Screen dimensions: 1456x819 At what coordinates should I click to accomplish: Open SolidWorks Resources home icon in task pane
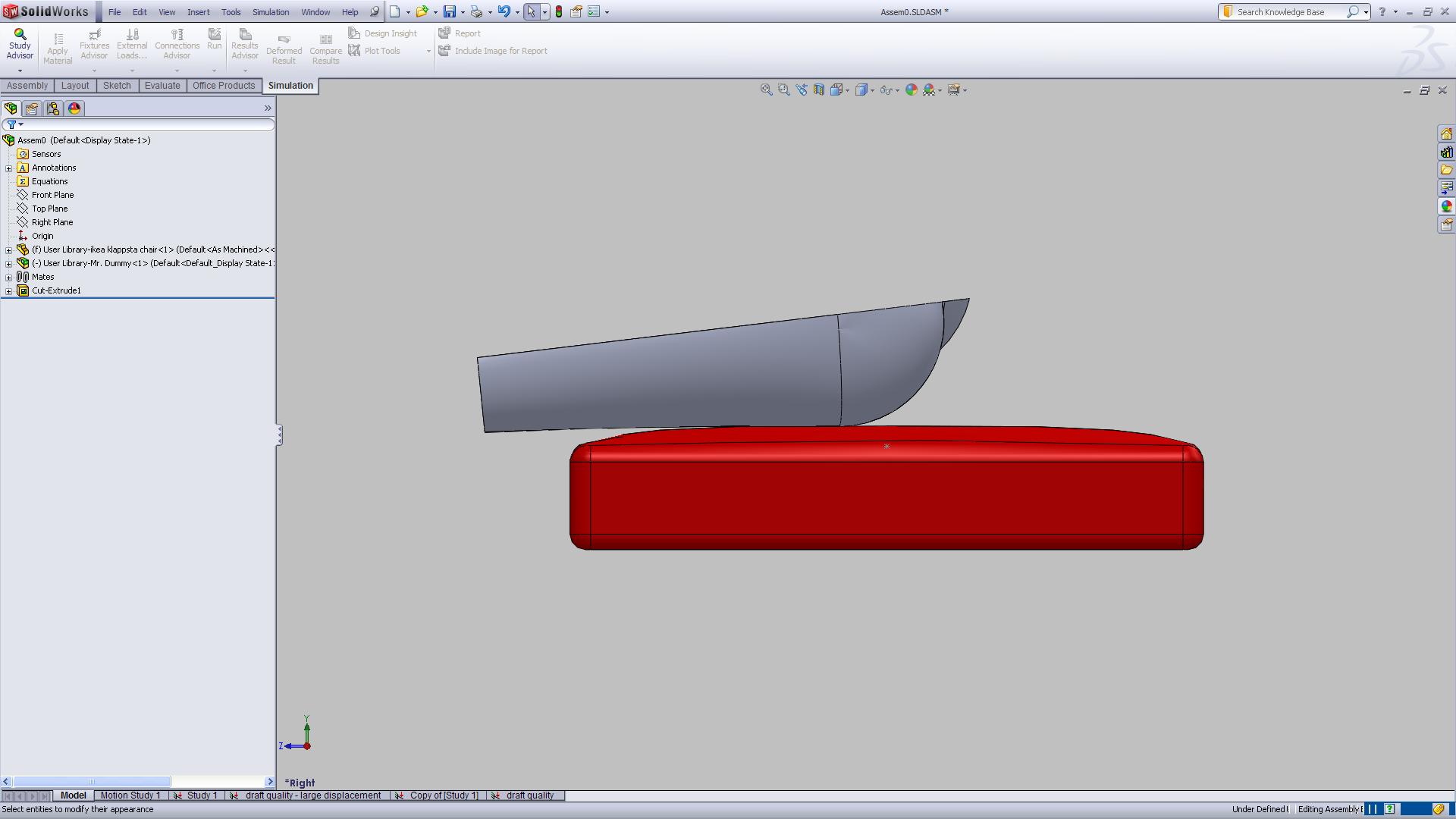1446,133
